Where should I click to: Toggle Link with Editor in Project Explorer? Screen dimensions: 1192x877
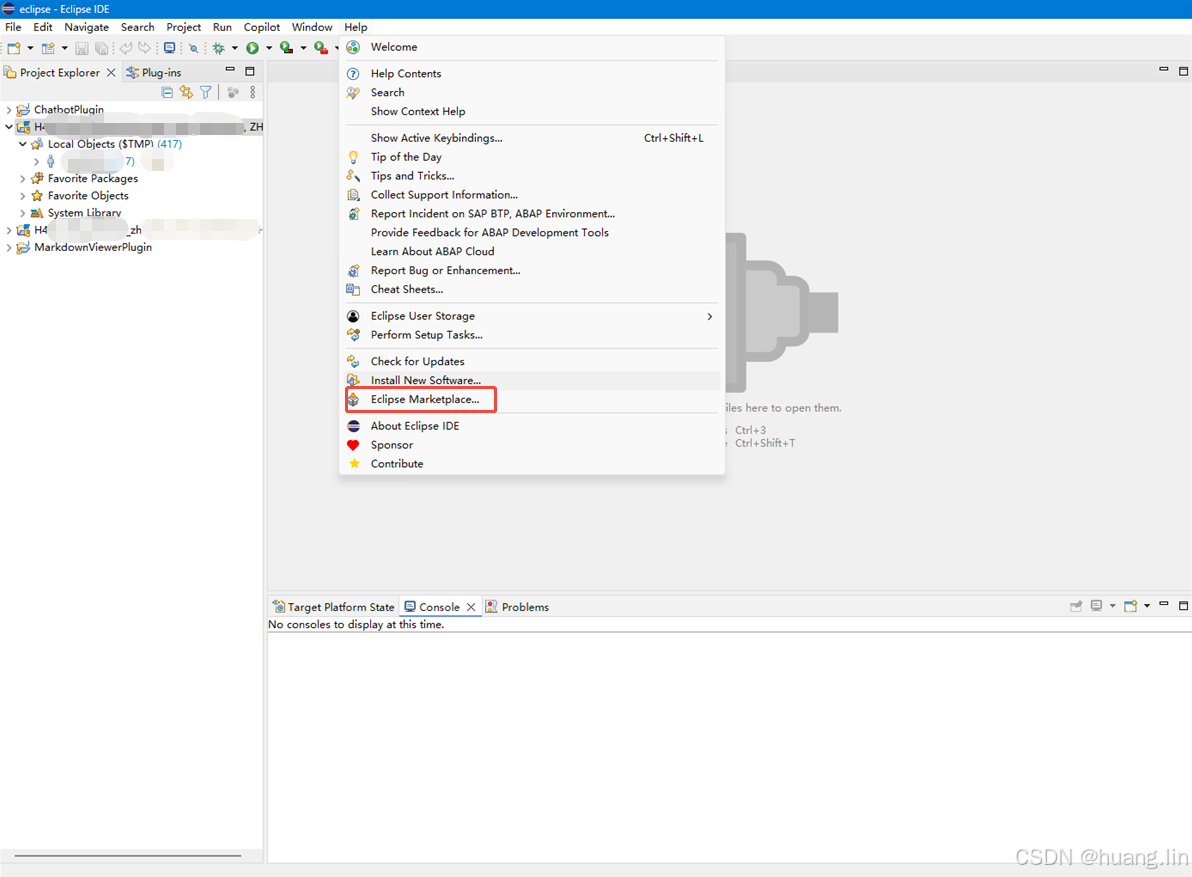186,92
